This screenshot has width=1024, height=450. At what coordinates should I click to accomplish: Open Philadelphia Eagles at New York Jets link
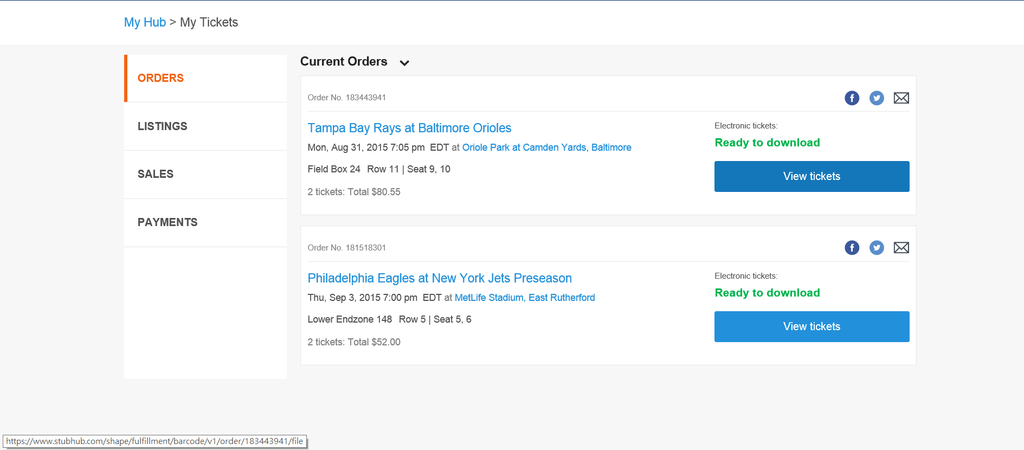(439, 278)
